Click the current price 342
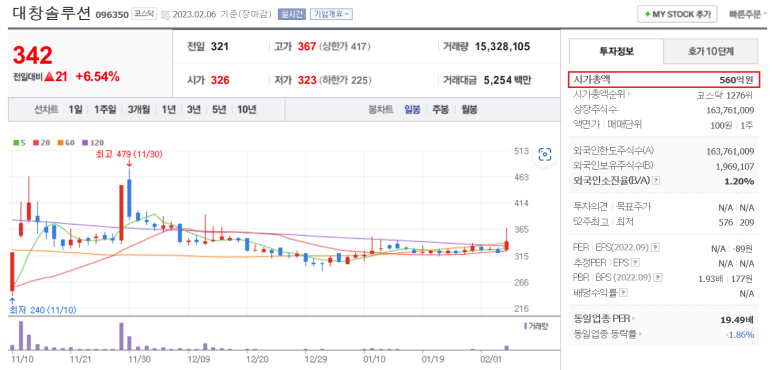 (x=33, y=55)
